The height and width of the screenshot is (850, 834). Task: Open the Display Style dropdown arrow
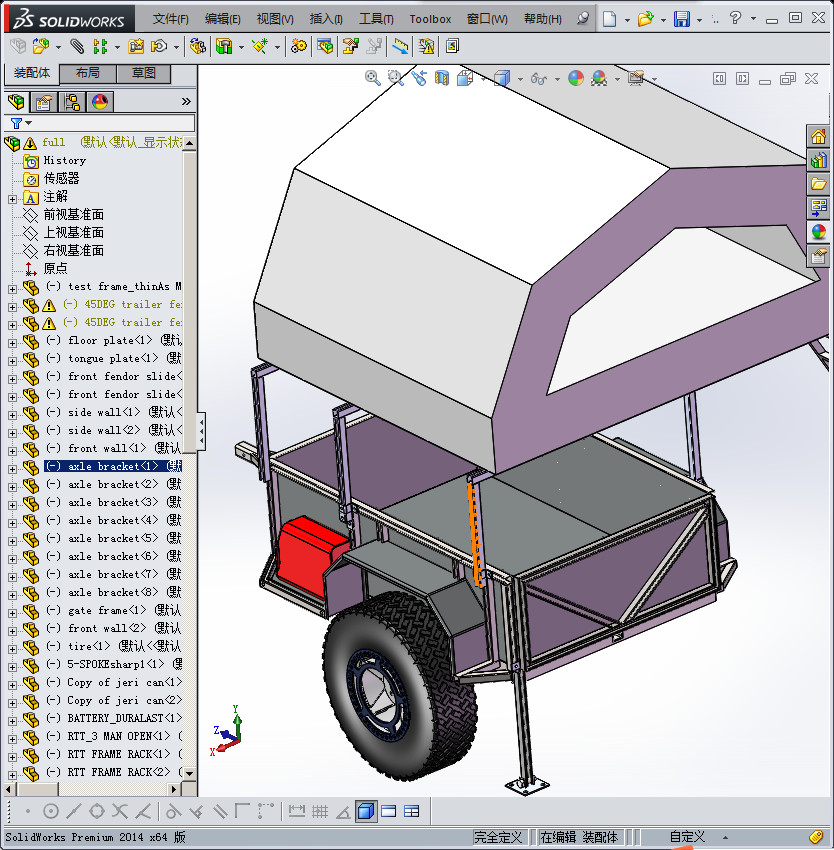point(520,80)
